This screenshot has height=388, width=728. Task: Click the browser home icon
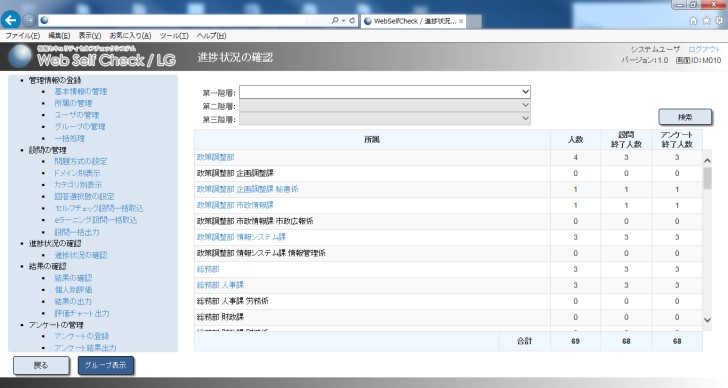click(693, 20)
